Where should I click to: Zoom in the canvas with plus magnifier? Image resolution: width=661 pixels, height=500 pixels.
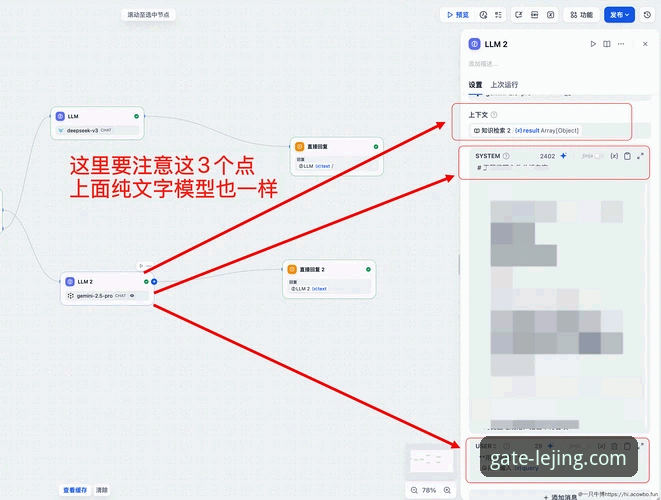coord(447,490)
